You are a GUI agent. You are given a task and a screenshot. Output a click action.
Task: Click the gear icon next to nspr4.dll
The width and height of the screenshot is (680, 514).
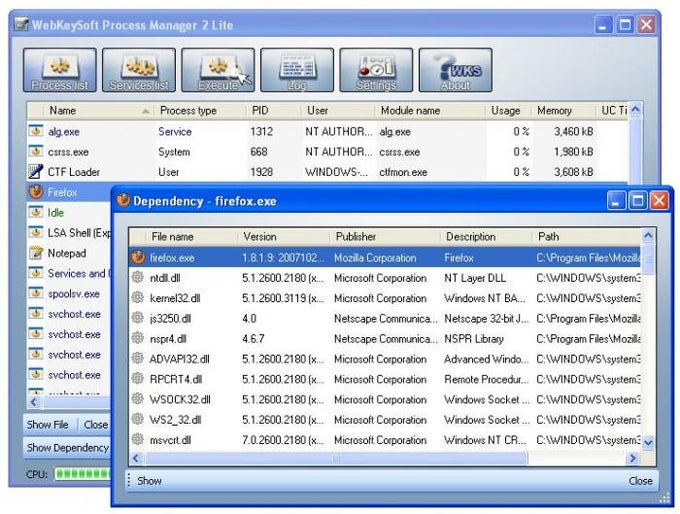point(138,338)
